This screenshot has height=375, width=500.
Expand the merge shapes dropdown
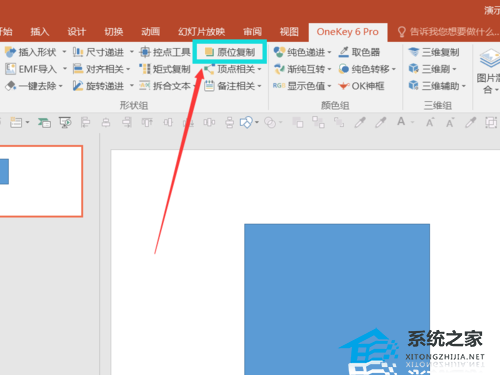(280, 123)
